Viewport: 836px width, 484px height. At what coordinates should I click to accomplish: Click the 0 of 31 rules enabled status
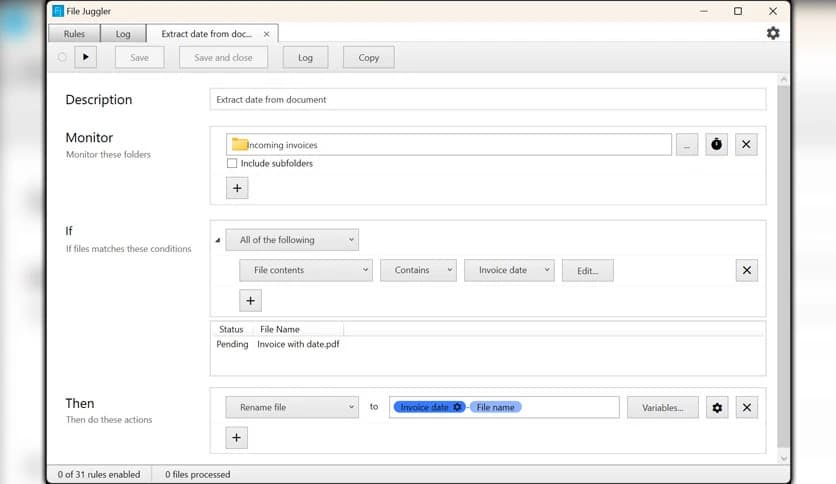(99, 474)
